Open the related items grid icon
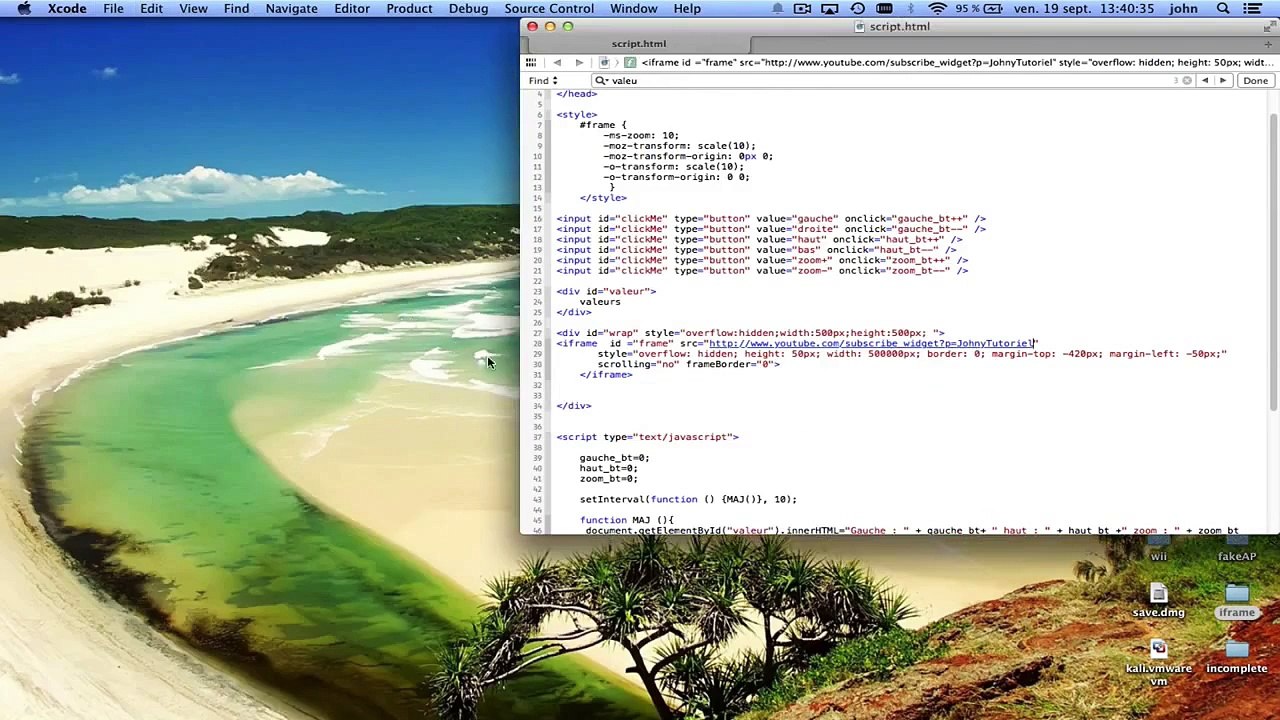Screen dimensions: 1280x720 tap(531, 62)
